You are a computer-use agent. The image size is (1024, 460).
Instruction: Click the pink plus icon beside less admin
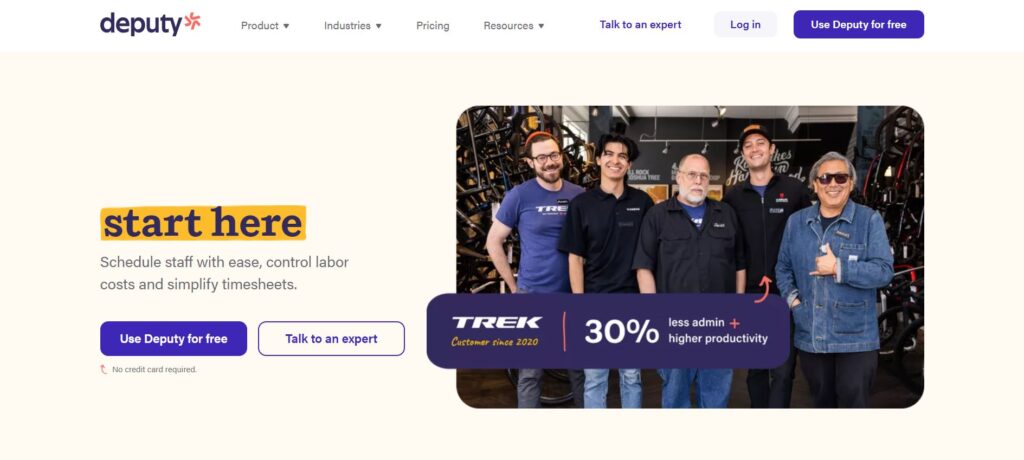[735, 323]
